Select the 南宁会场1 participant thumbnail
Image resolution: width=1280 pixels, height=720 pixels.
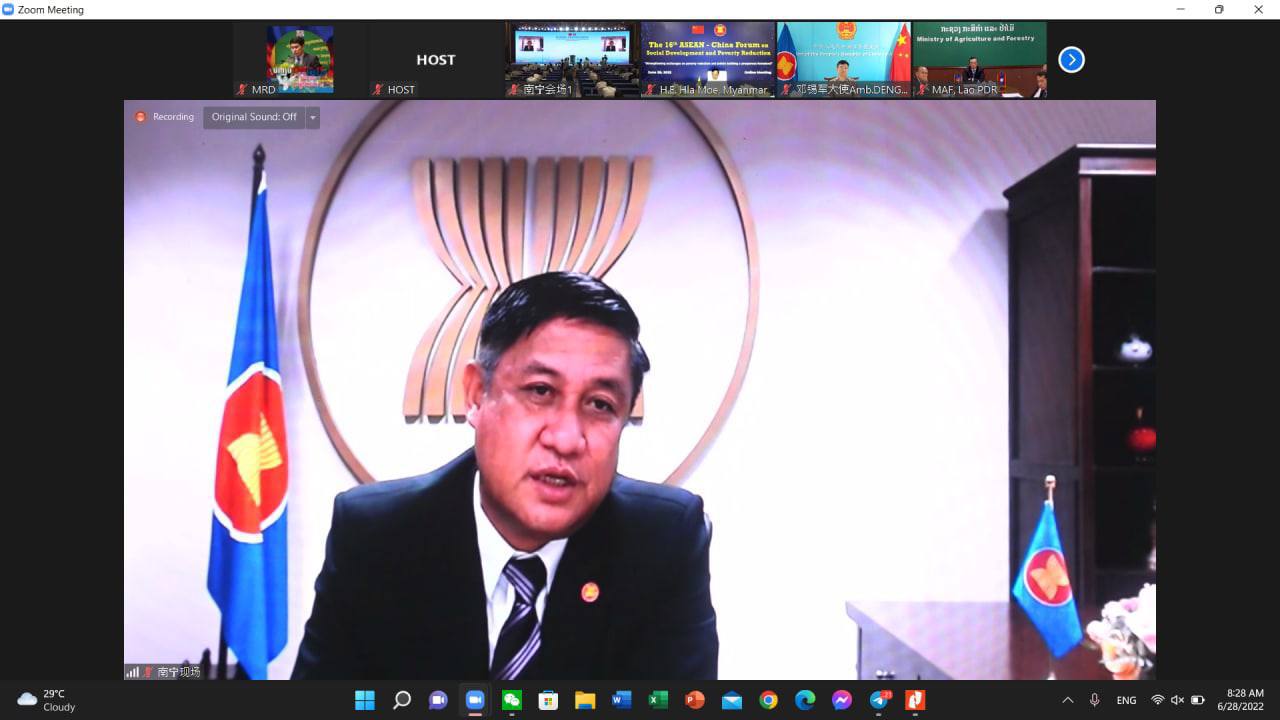pos(572,60)
